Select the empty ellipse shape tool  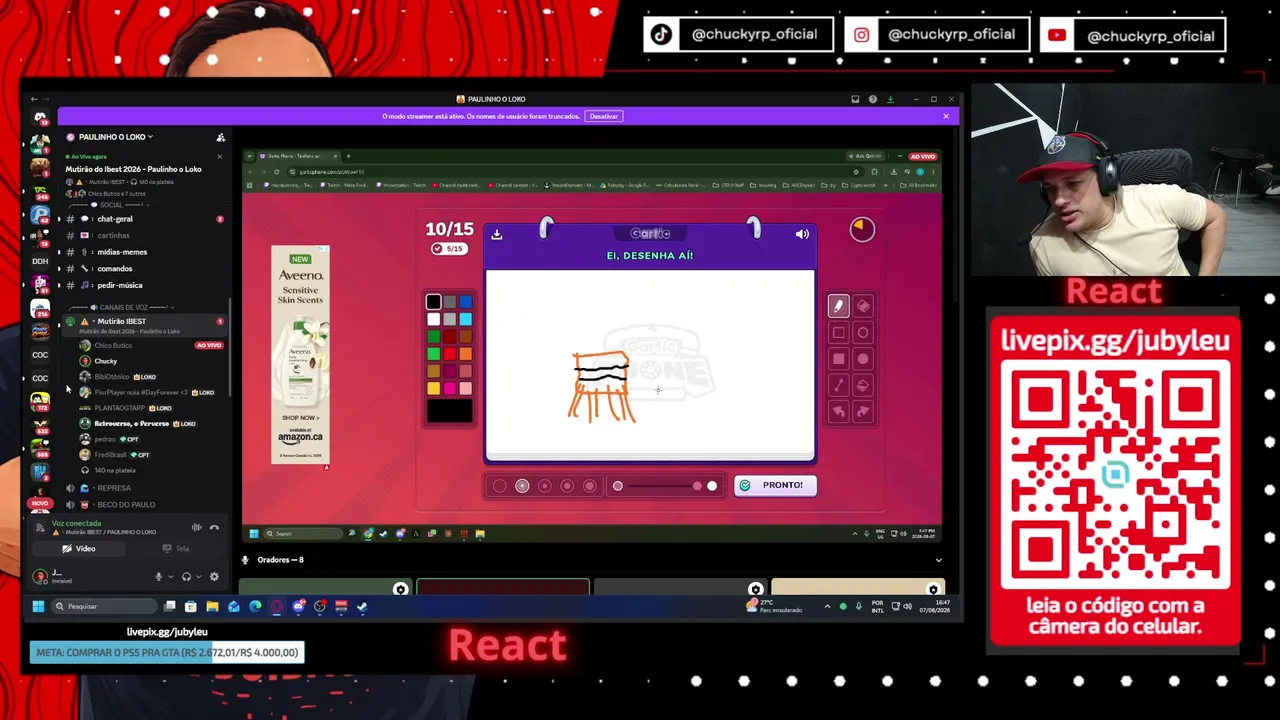(x=863, y=333)
